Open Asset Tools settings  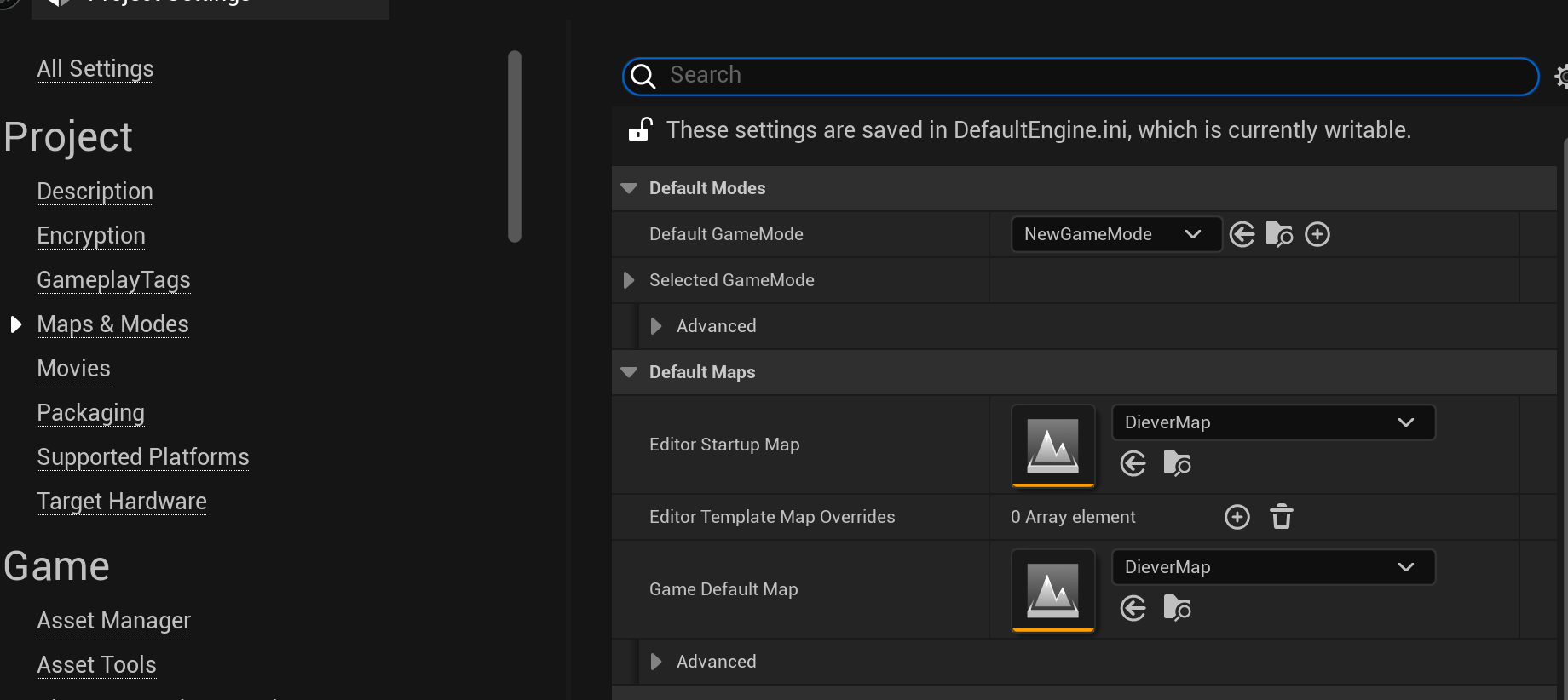point(96,665)
